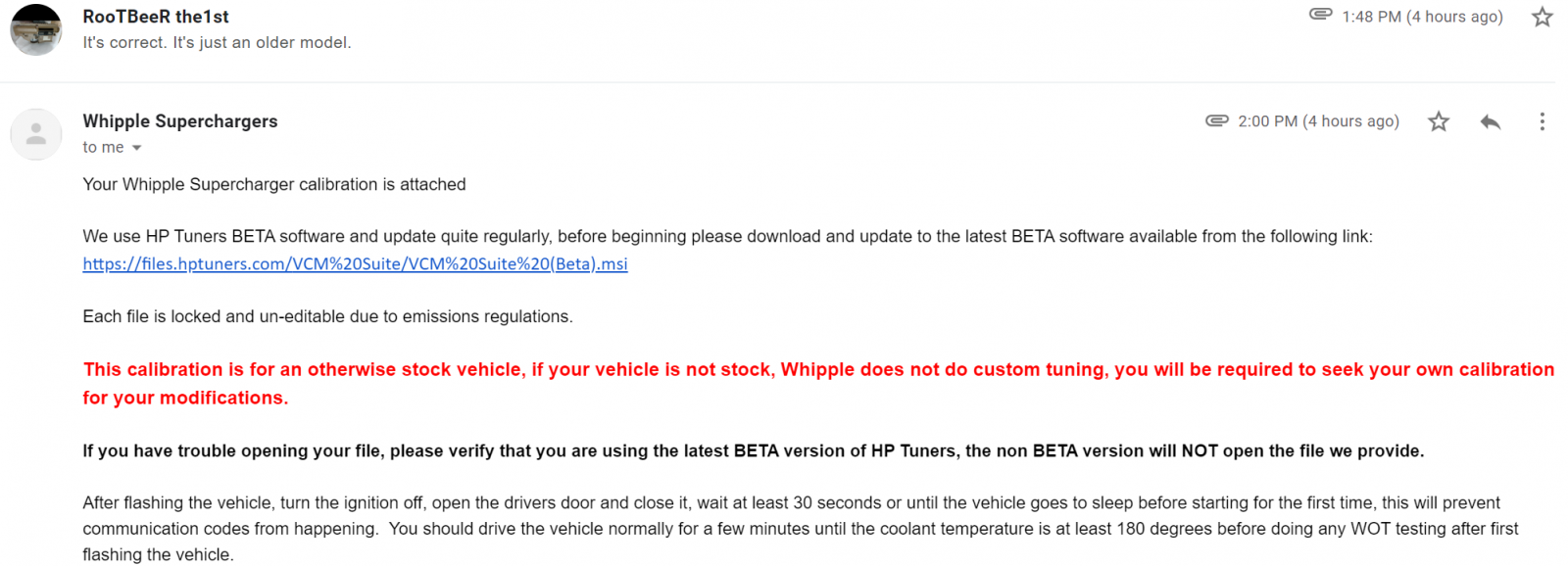Star the Whipple Superchargers email
Image resolution: width=1568 pixels, height=566 pixels.
click(1438, 121)
